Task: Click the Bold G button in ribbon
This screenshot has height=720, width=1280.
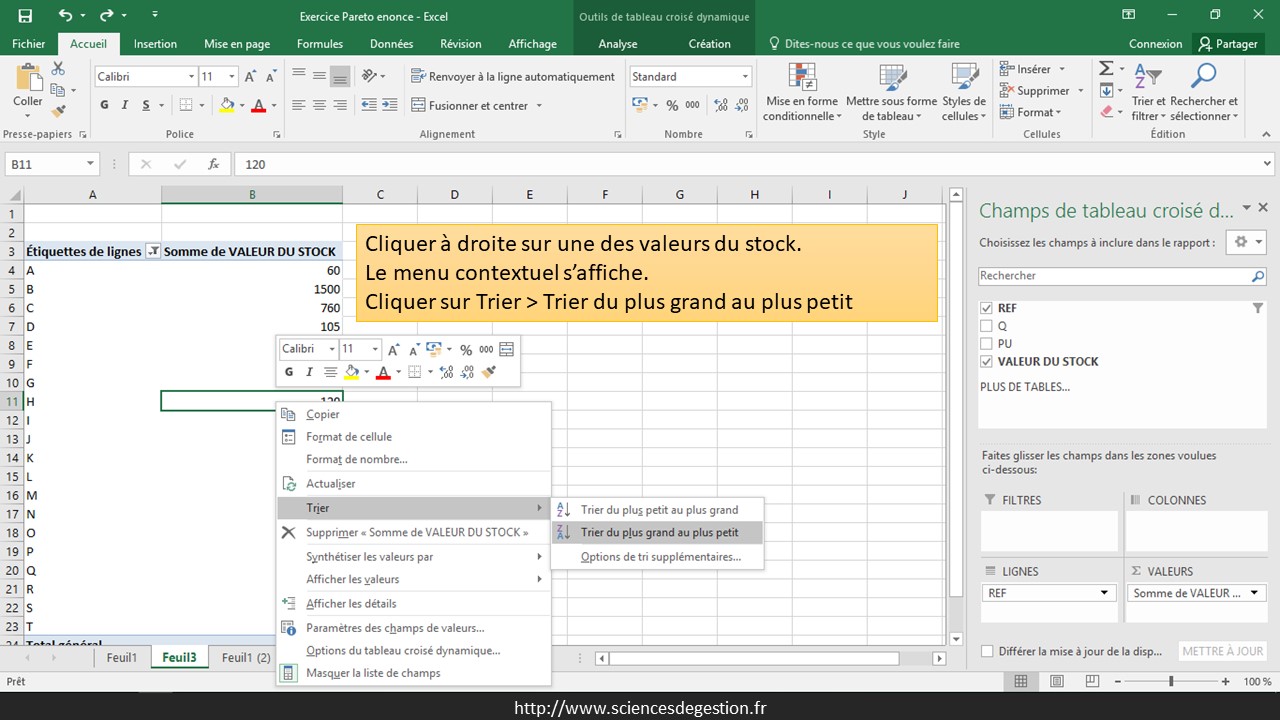Action: tap(104, 105)
